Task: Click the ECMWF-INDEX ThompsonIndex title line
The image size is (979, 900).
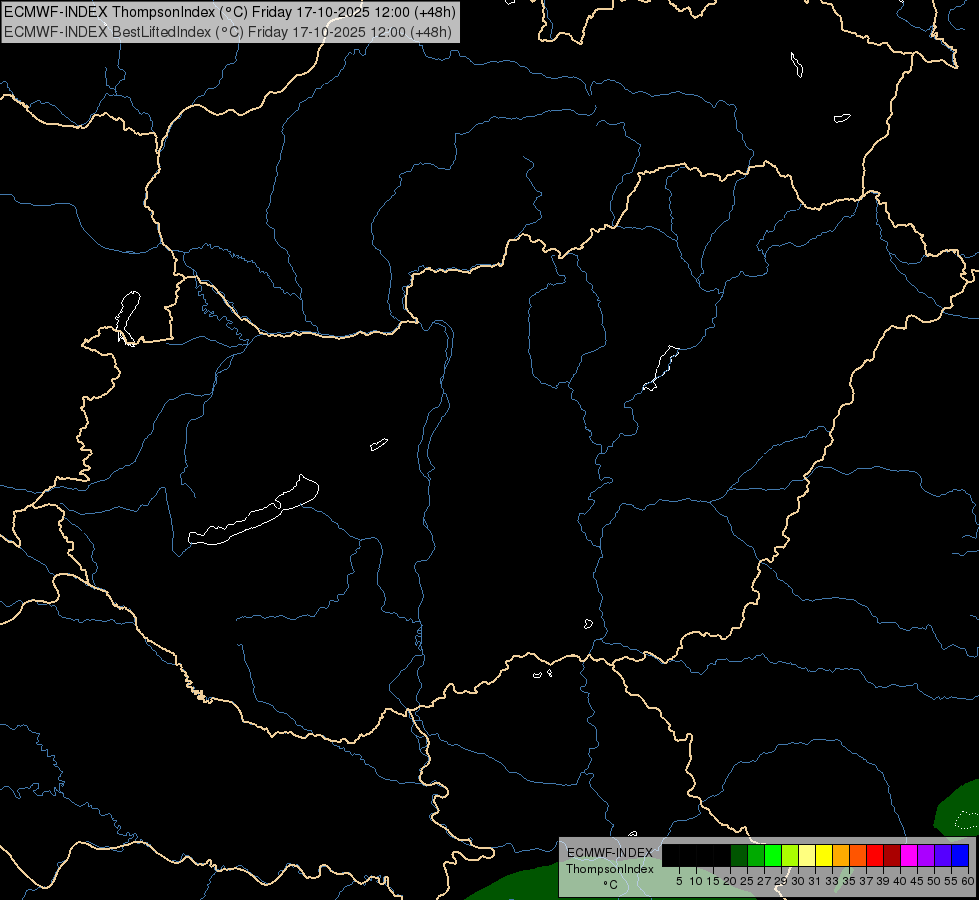Action: pos(230,12)
